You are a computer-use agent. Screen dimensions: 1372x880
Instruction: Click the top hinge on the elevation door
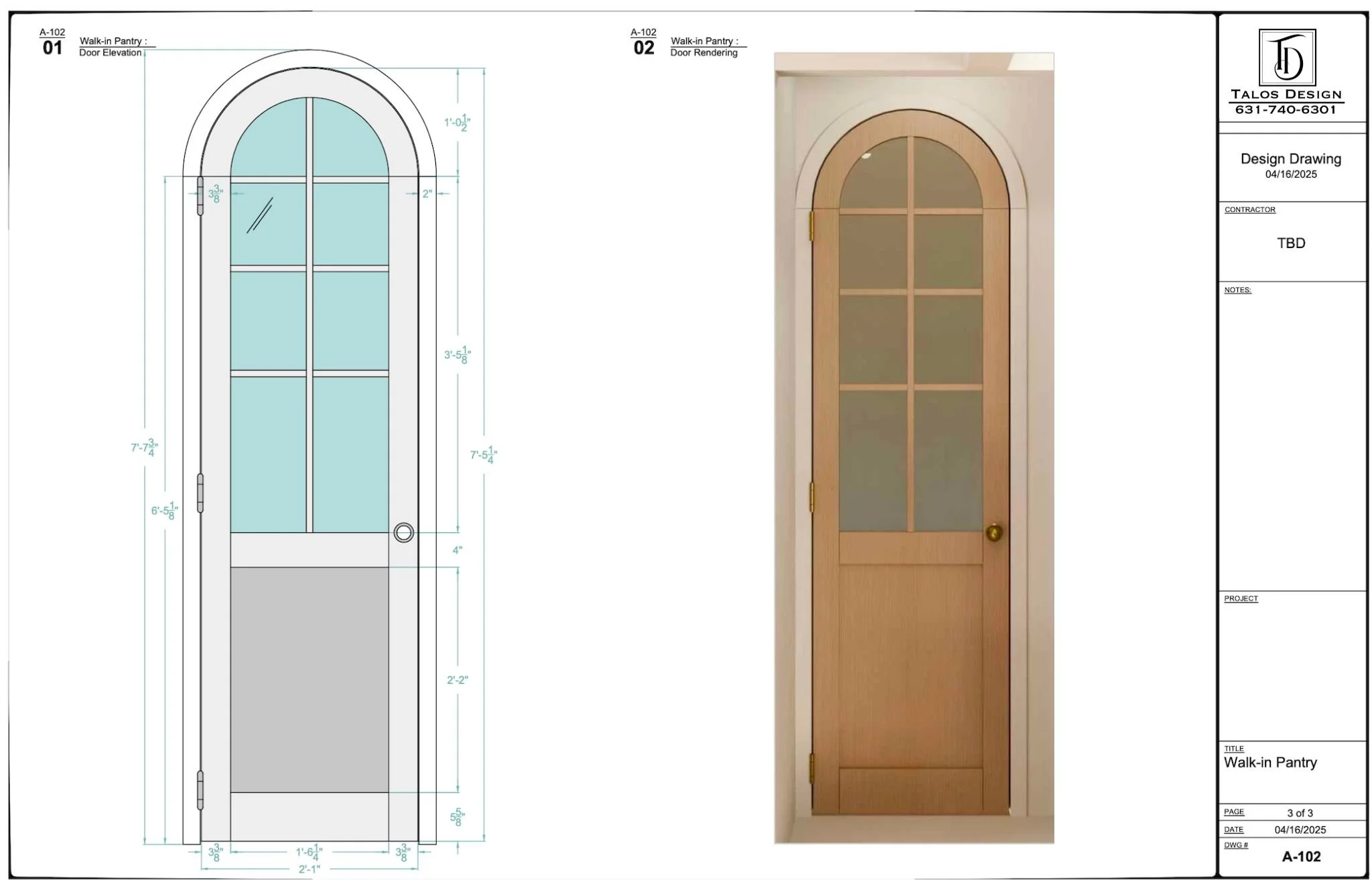click(200, 194)
